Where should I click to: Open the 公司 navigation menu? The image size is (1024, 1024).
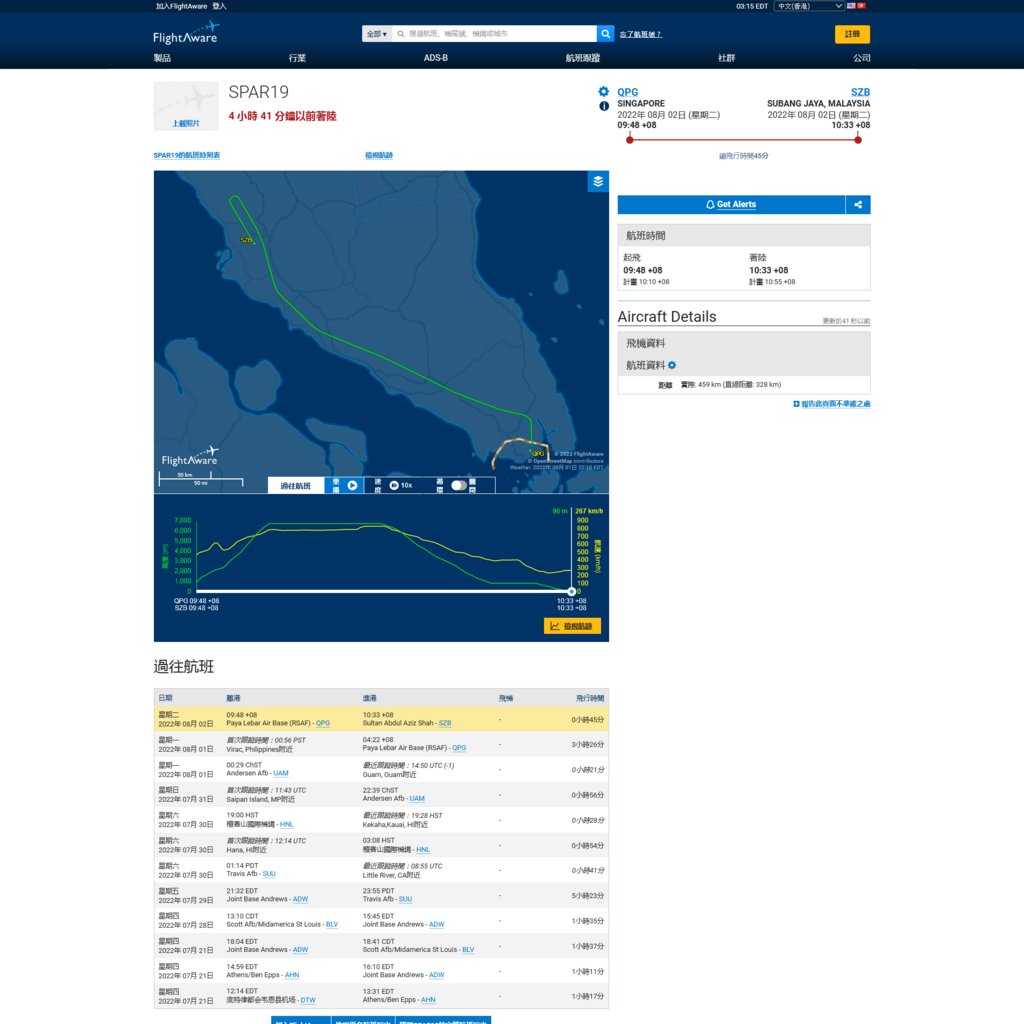point(861,58)
